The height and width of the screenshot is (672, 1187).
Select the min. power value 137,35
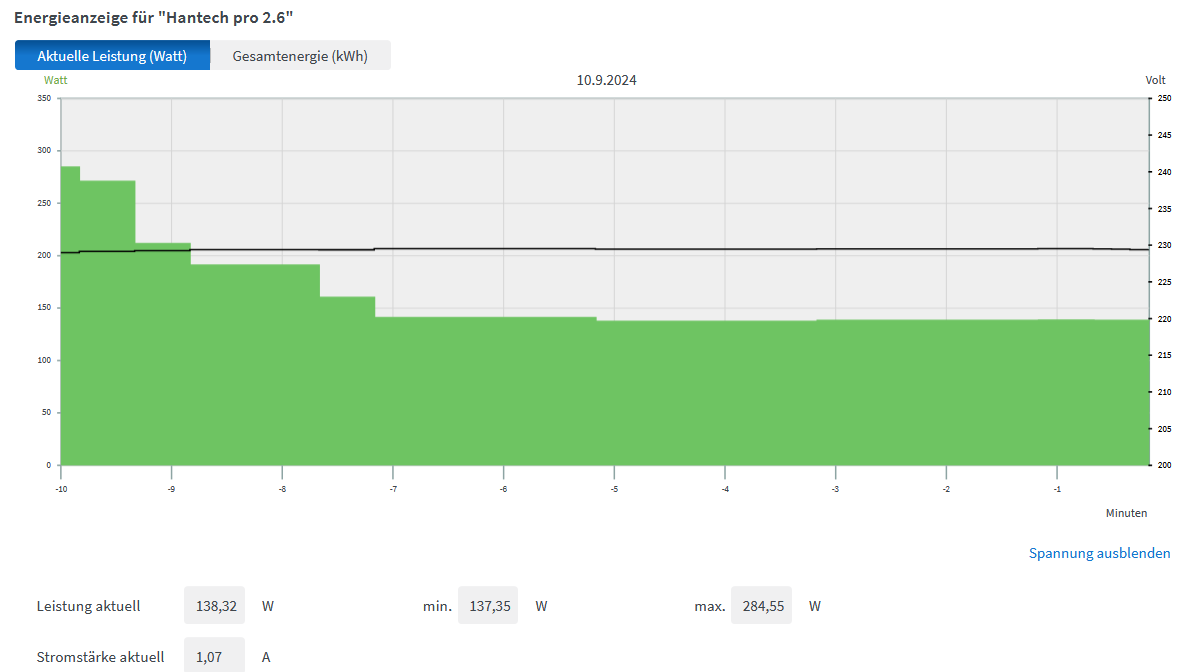488,606
